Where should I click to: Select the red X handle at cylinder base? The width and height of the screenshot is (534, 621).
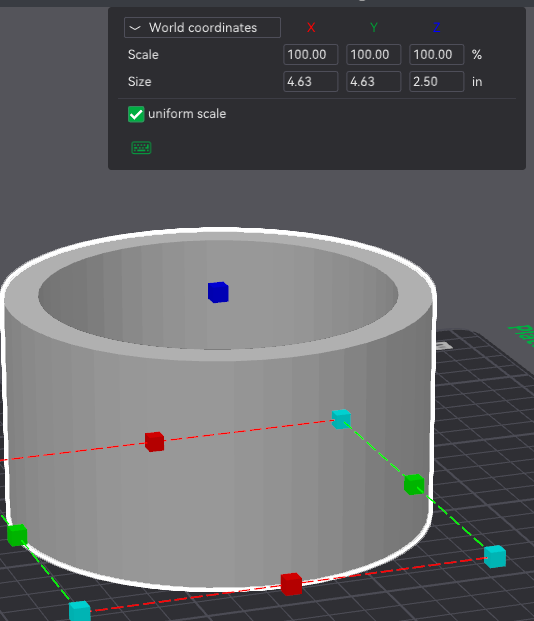click(291, 584)
